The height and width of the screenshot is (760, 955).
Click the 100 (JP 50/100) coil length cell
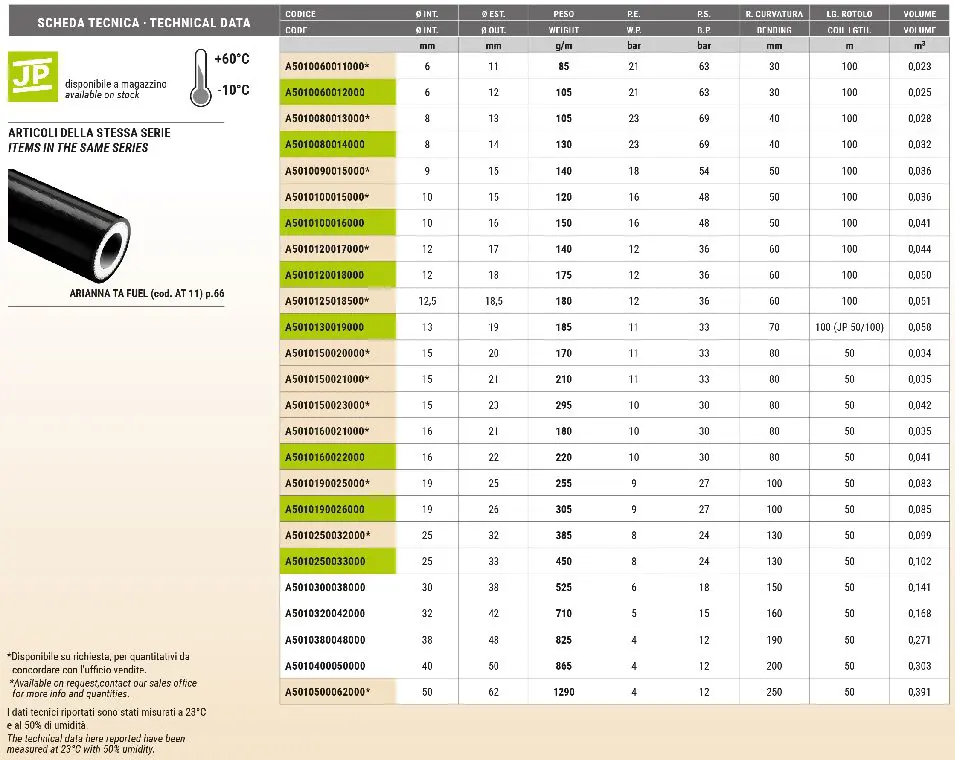point(849,327)
